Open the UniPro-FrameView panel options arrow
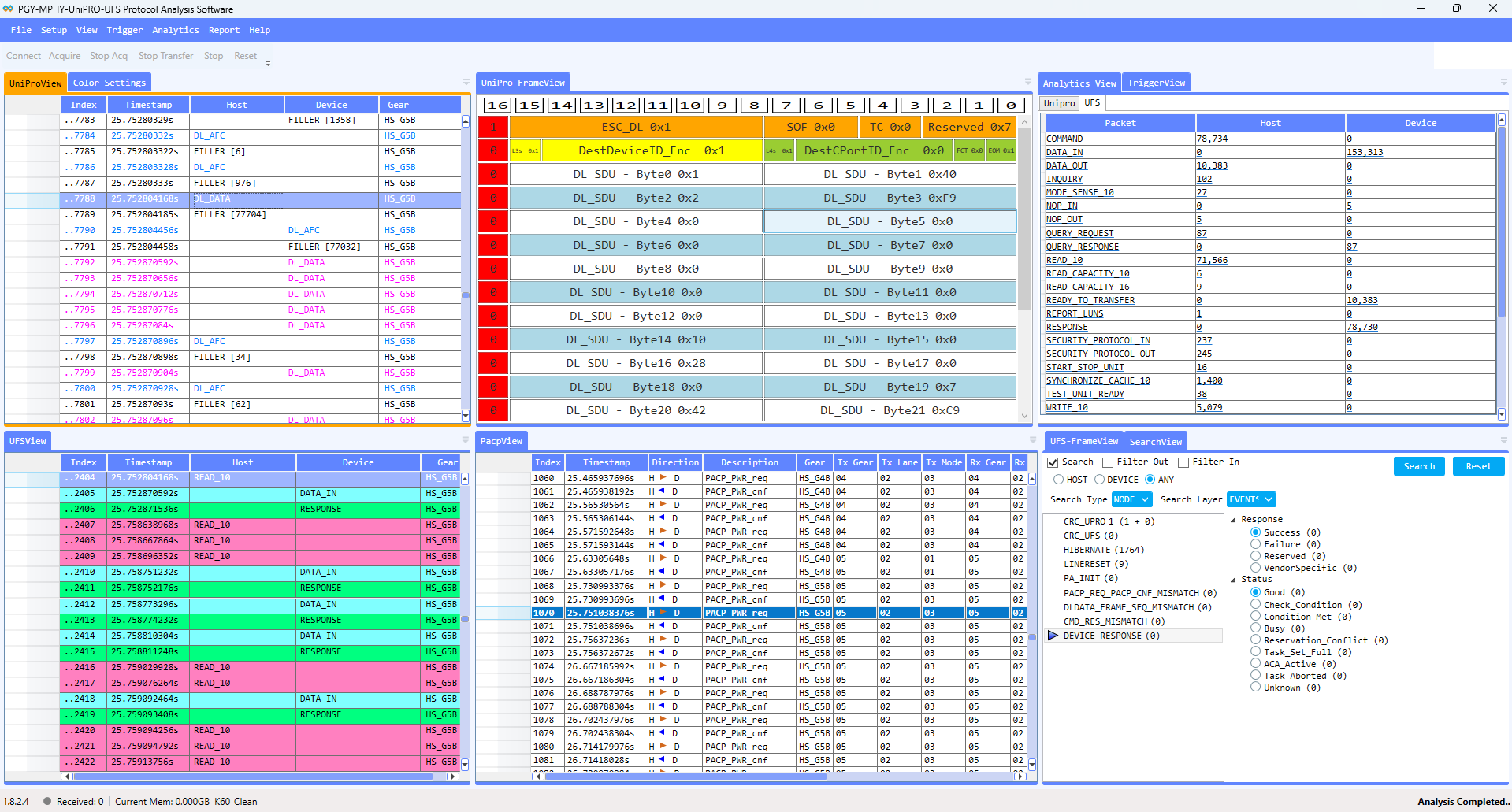This screenshot has width=1512, height=812. 1027,83
